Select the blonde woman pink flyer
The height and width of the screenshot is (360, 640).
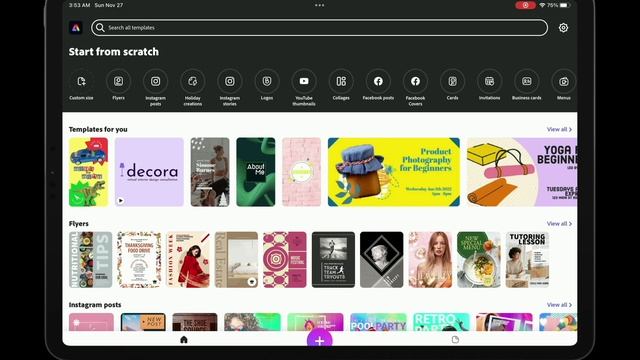tap(430, 260)
